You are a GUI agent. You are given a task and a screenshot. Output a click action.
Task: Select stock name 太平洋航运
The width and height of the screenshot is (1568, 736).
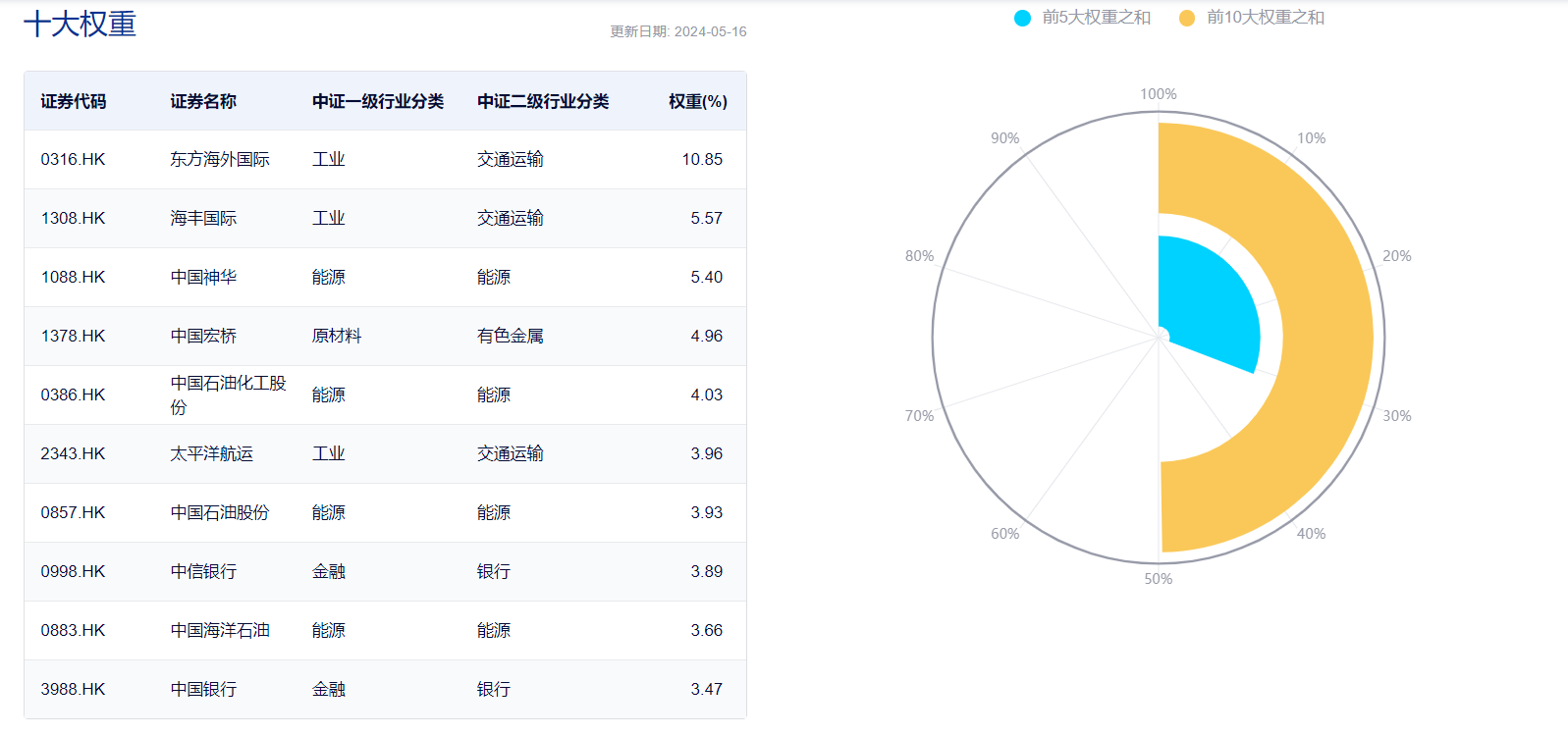tap(212, 453)
